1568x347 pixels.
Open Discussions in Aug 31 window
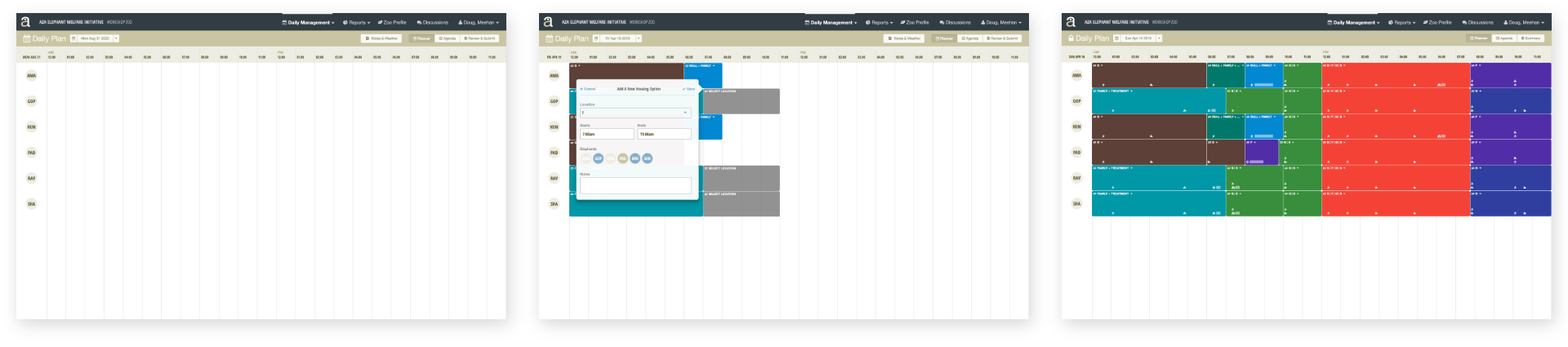point(433,23)
